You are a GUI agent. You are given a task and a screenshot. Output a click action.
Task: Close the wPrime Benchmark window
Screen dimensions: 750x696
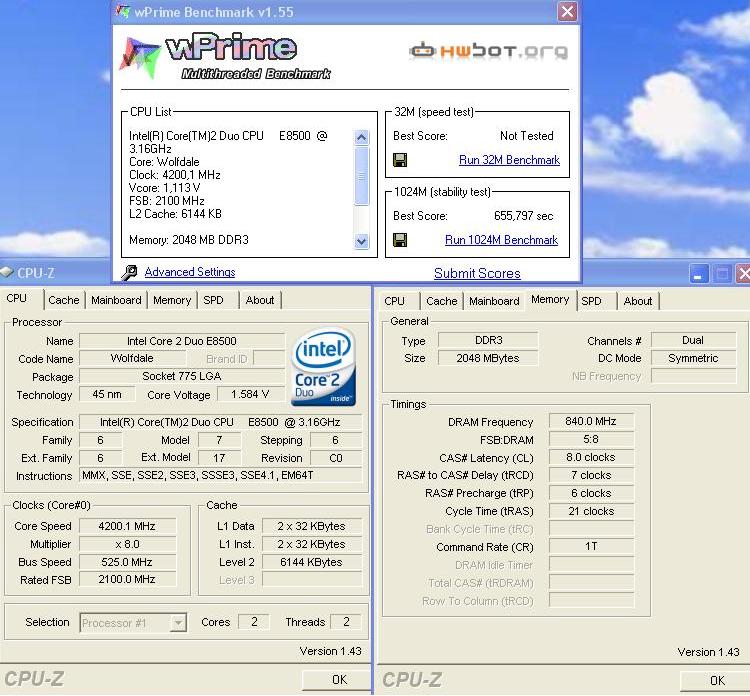pyautogui.click(x=567, y=11)
